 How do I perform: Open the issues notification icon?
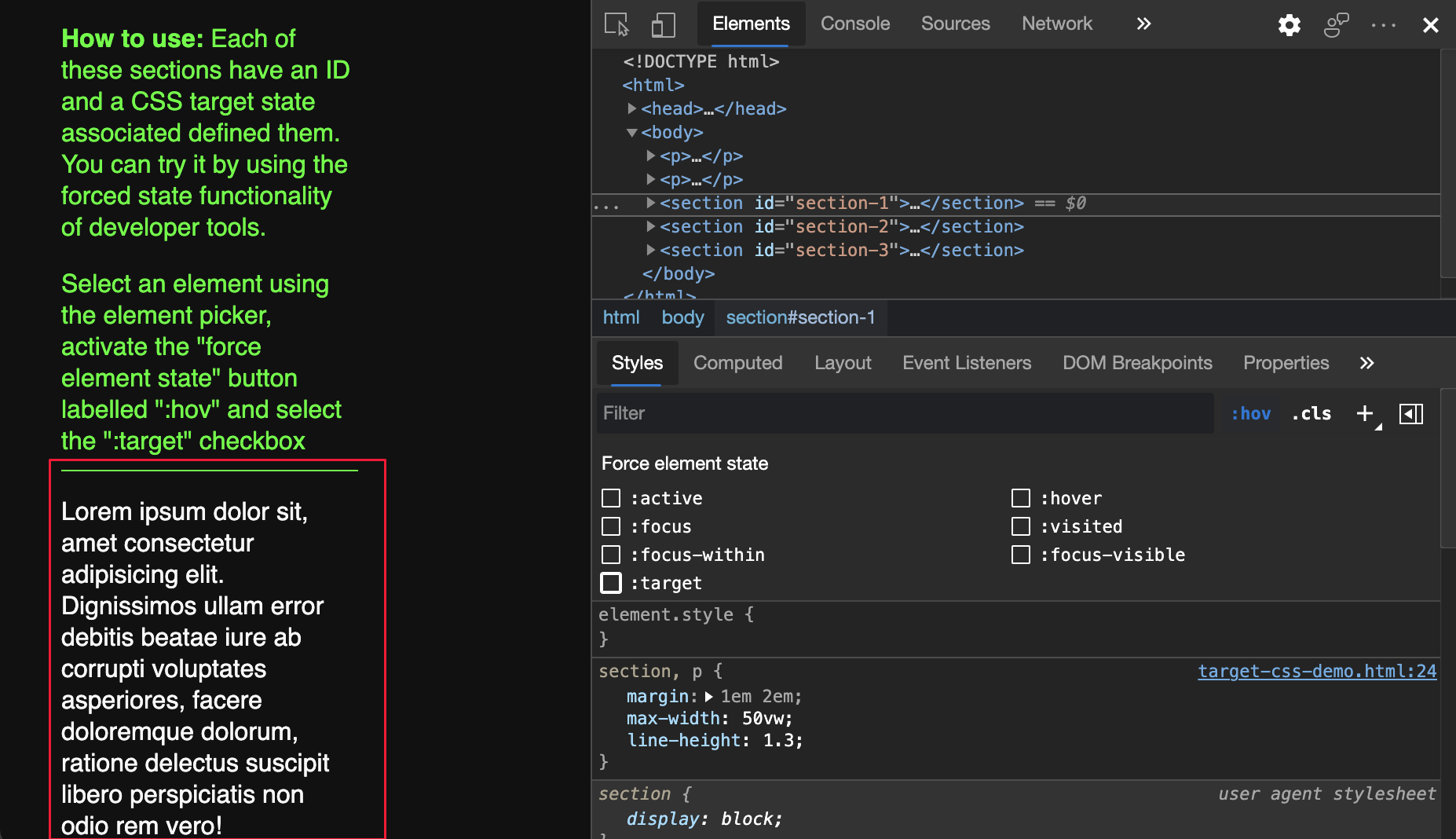(x=1336, y=24)
